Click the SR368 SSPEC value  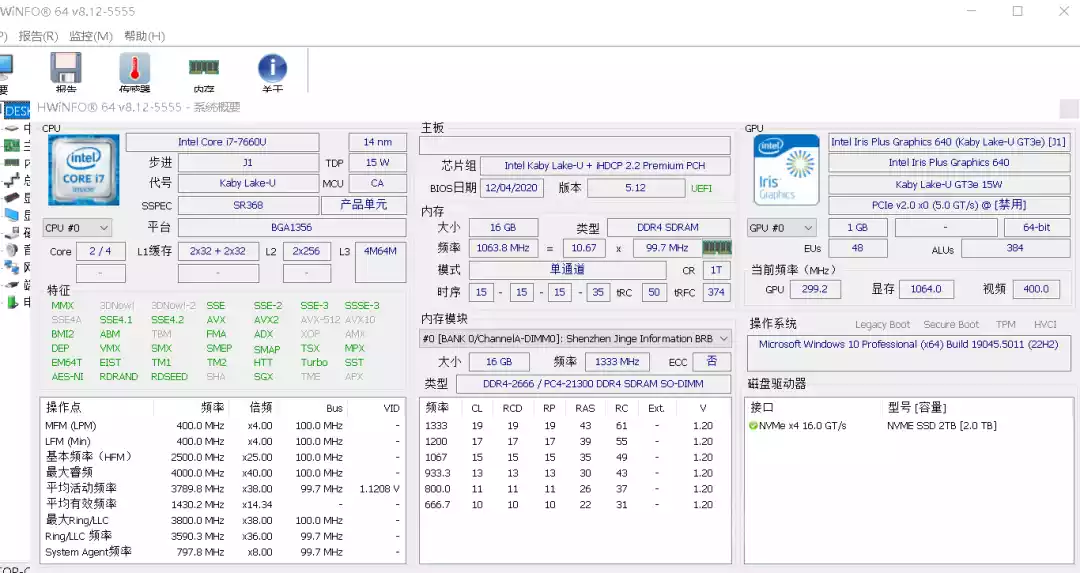tap(248, 205)
